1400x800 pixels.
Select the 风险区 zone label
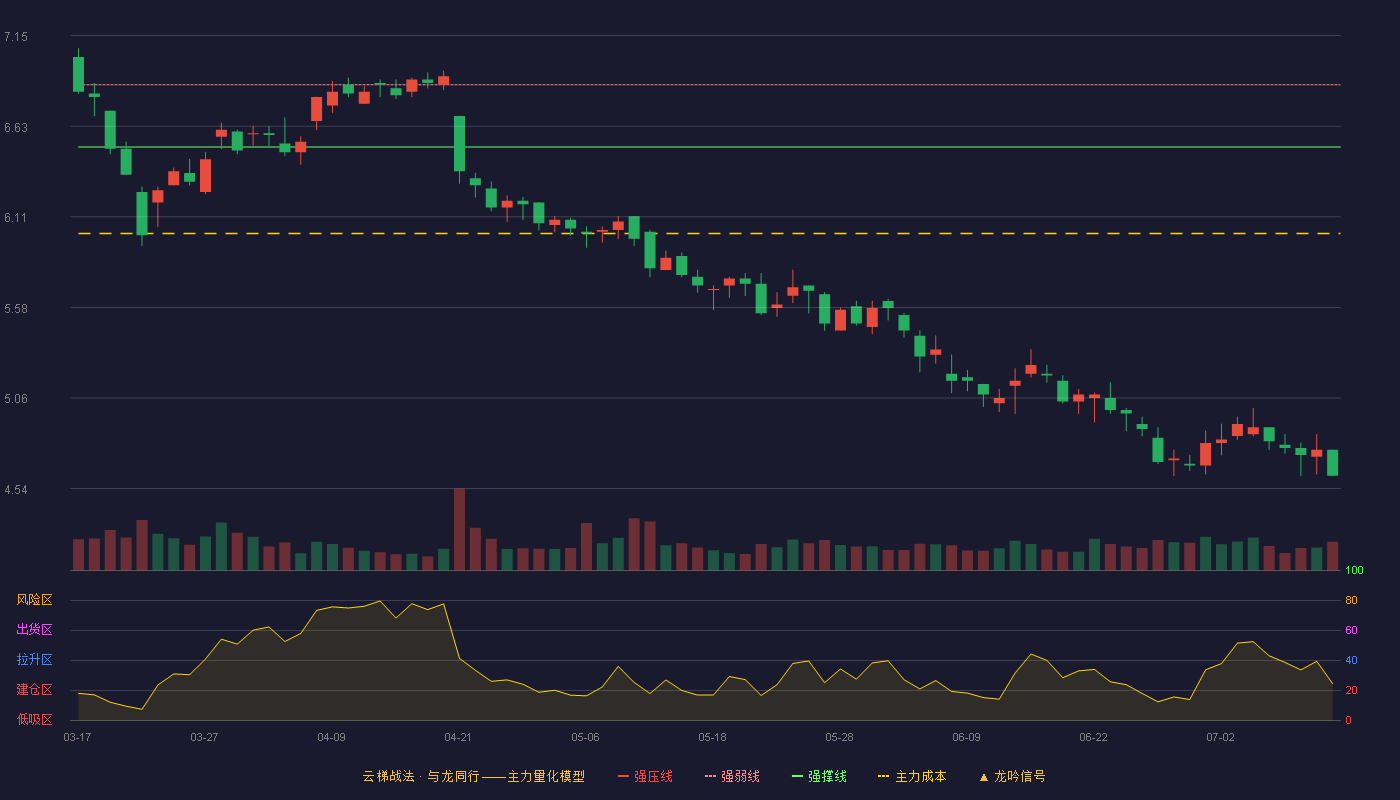34,600
